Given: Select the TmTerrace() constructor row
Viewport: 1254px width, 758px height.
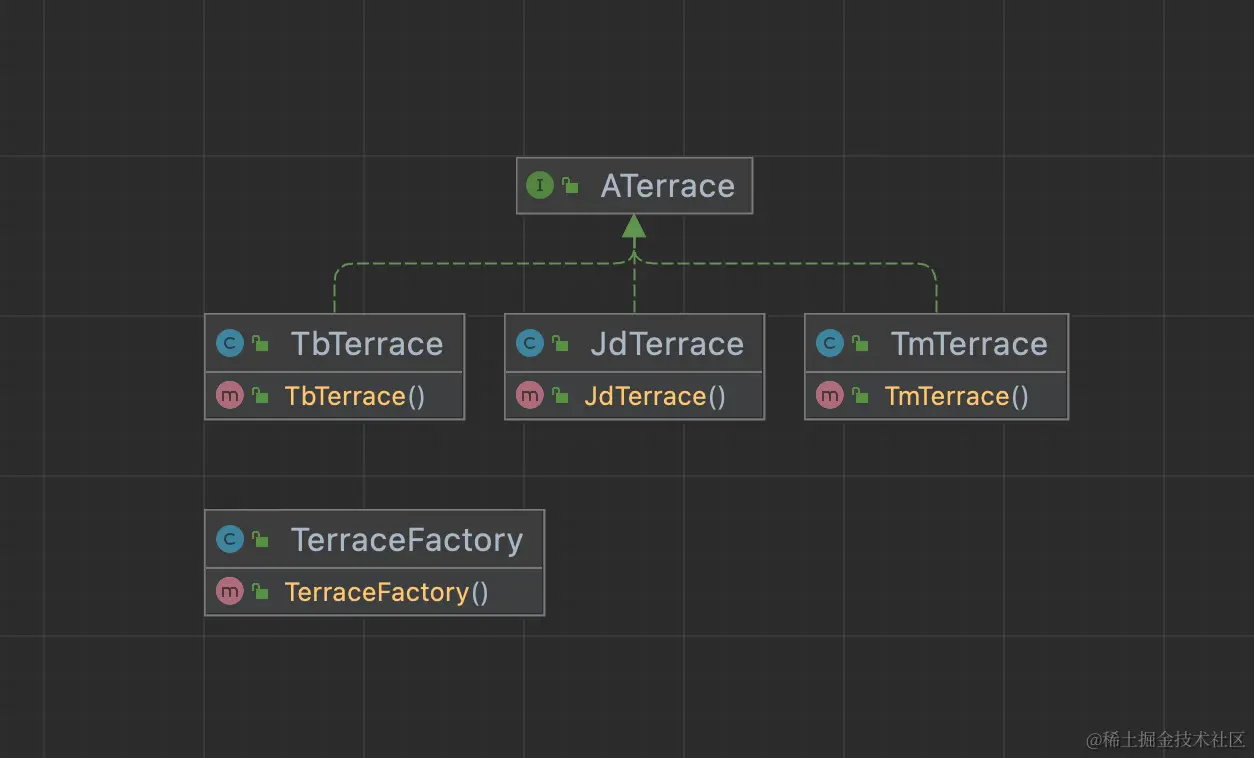Looking at the screenshot, I should 936,396.
